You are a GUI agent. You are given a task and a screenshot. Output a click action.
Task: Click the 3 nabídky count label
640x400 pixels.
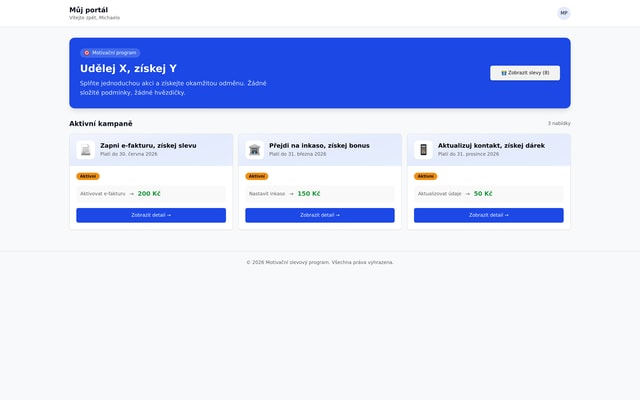558,123
